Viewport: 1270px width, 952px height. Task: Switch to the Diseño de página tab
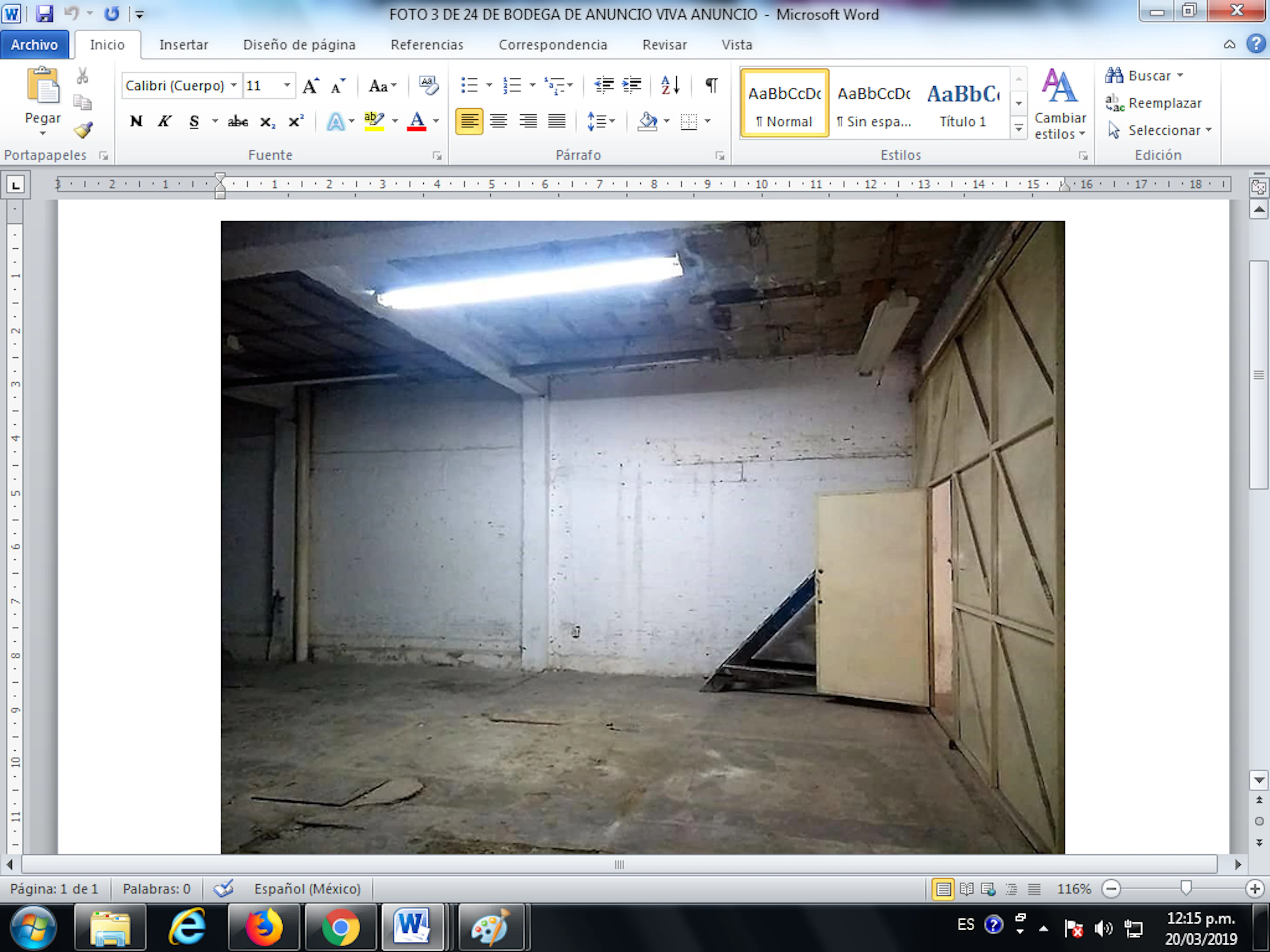tap(299, 44)
